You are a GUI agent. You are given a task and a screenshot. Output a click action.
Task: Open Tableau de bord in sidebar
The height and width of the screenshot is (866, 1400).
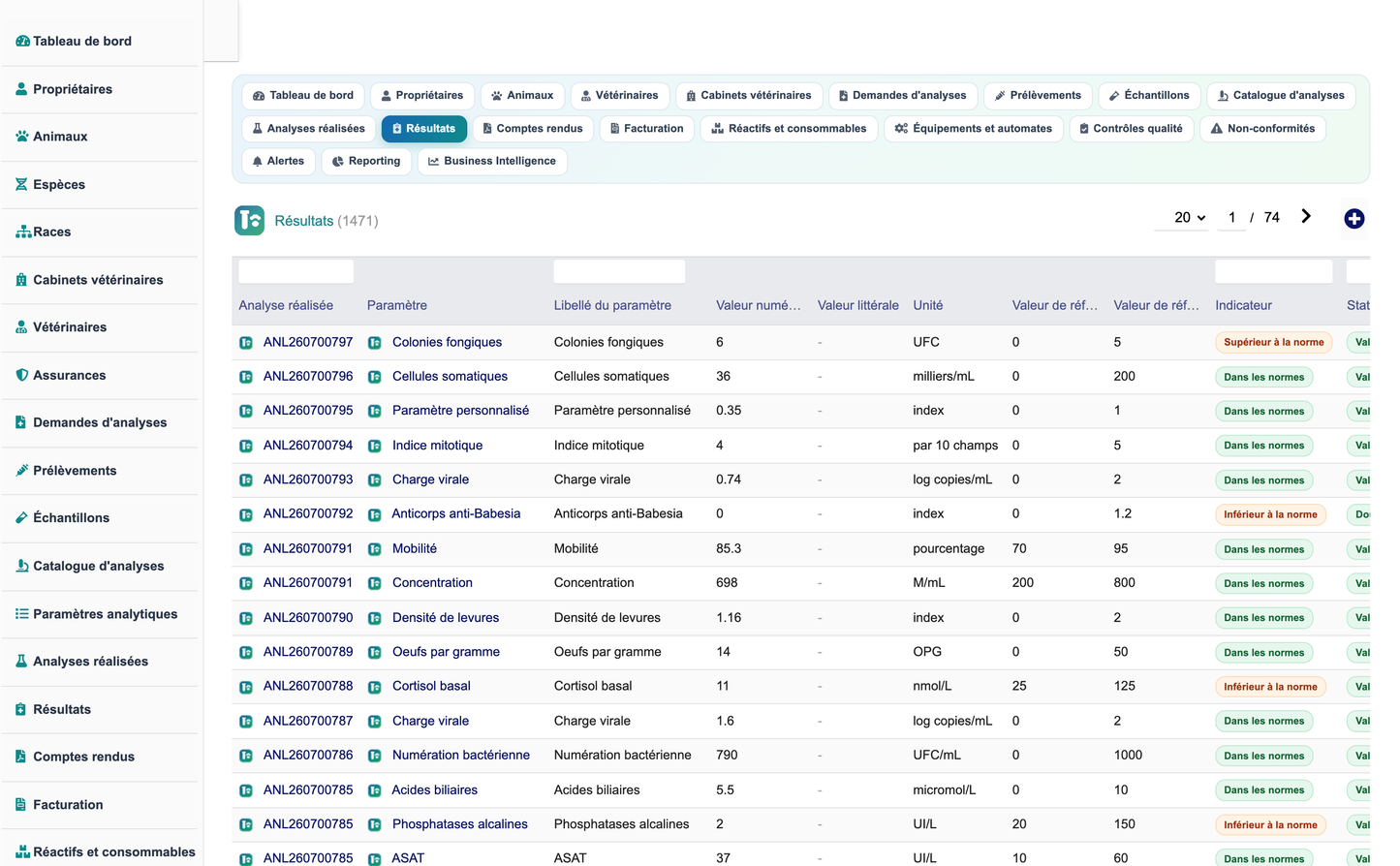coord(82,41)
